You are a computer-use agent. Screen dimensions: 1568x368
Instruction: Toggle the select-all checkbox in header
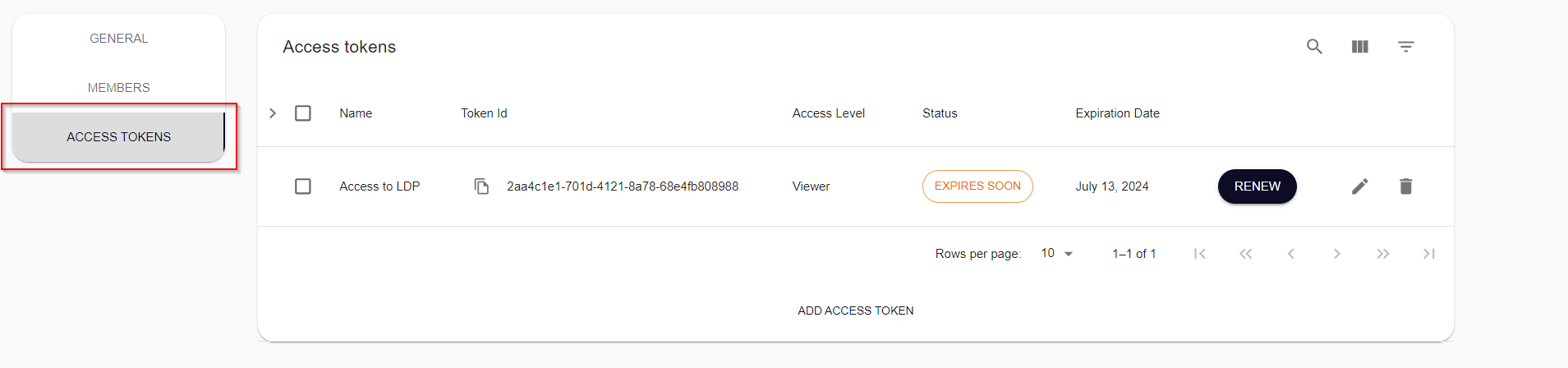coord(303,113)
